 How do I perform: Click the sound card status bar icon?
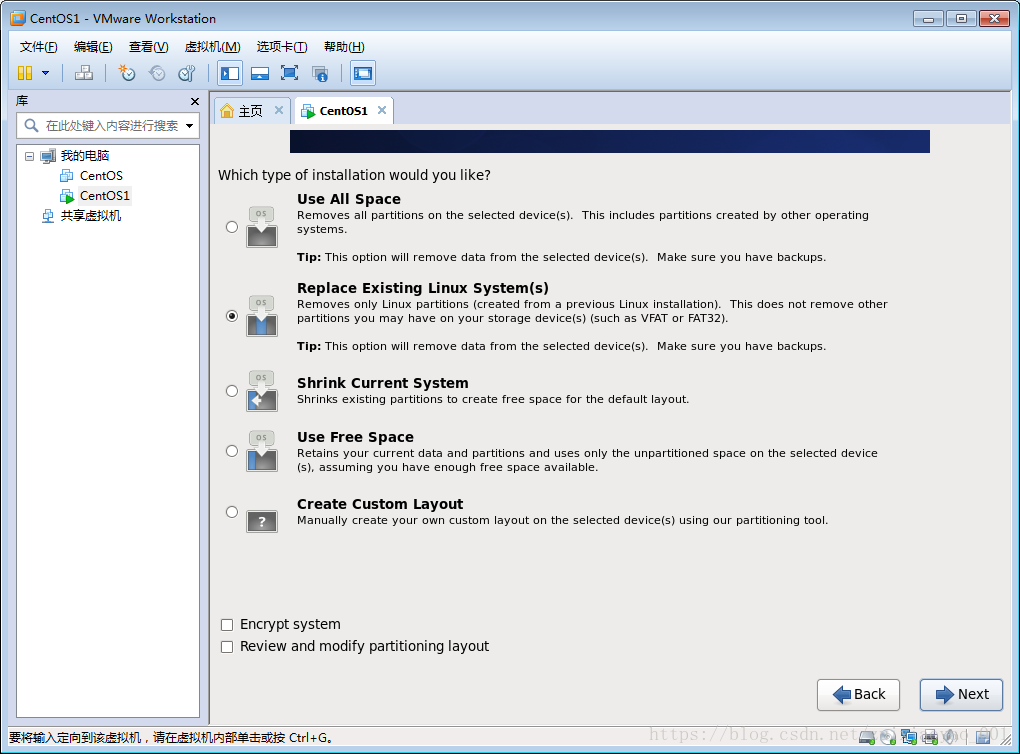(950, 737)
